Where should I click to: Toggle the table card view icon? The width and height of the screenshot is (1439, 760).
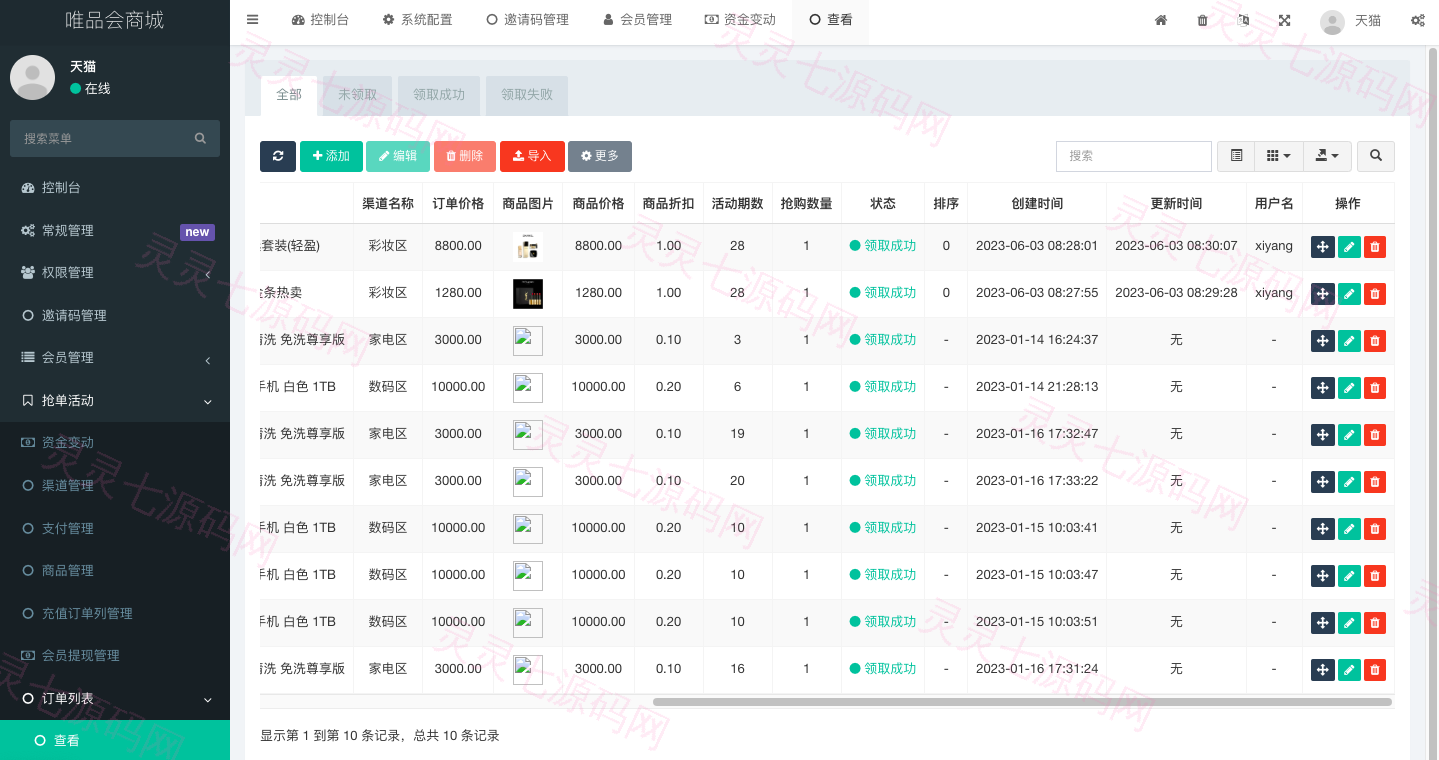click(1236, 156)
